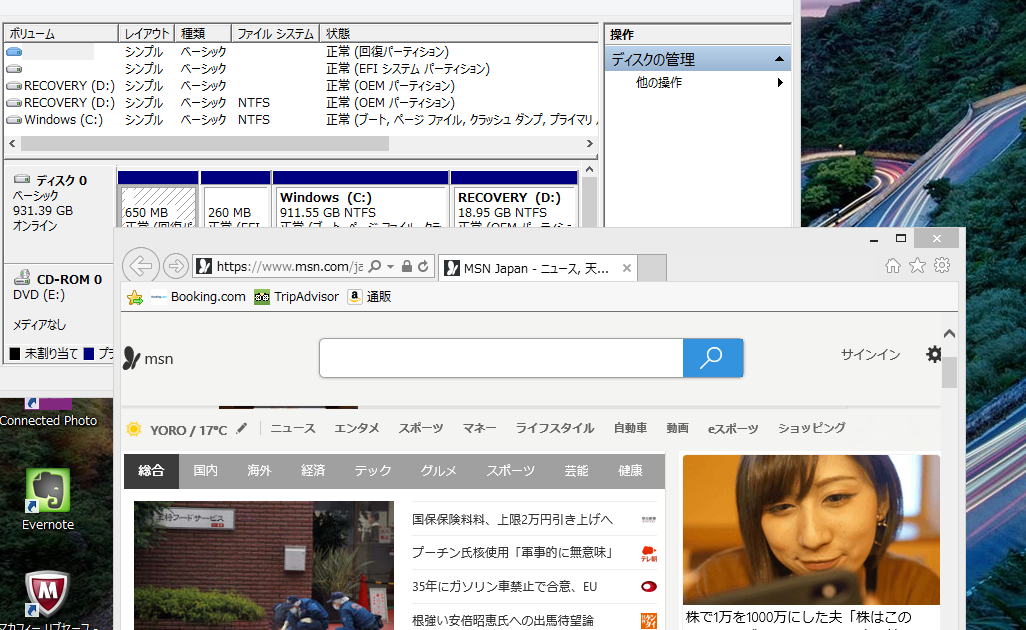The width and height of the screenshot is (1026, 630).
Task: Open the 動画 navigation item
Action: (677, 428)
